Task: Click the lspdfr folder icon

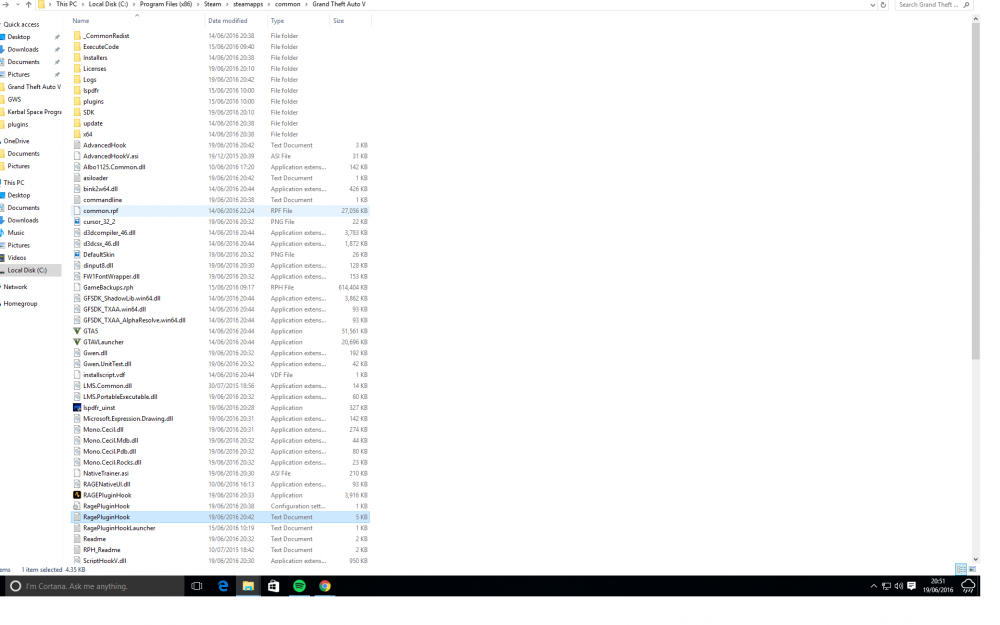Action: (77, 91)
